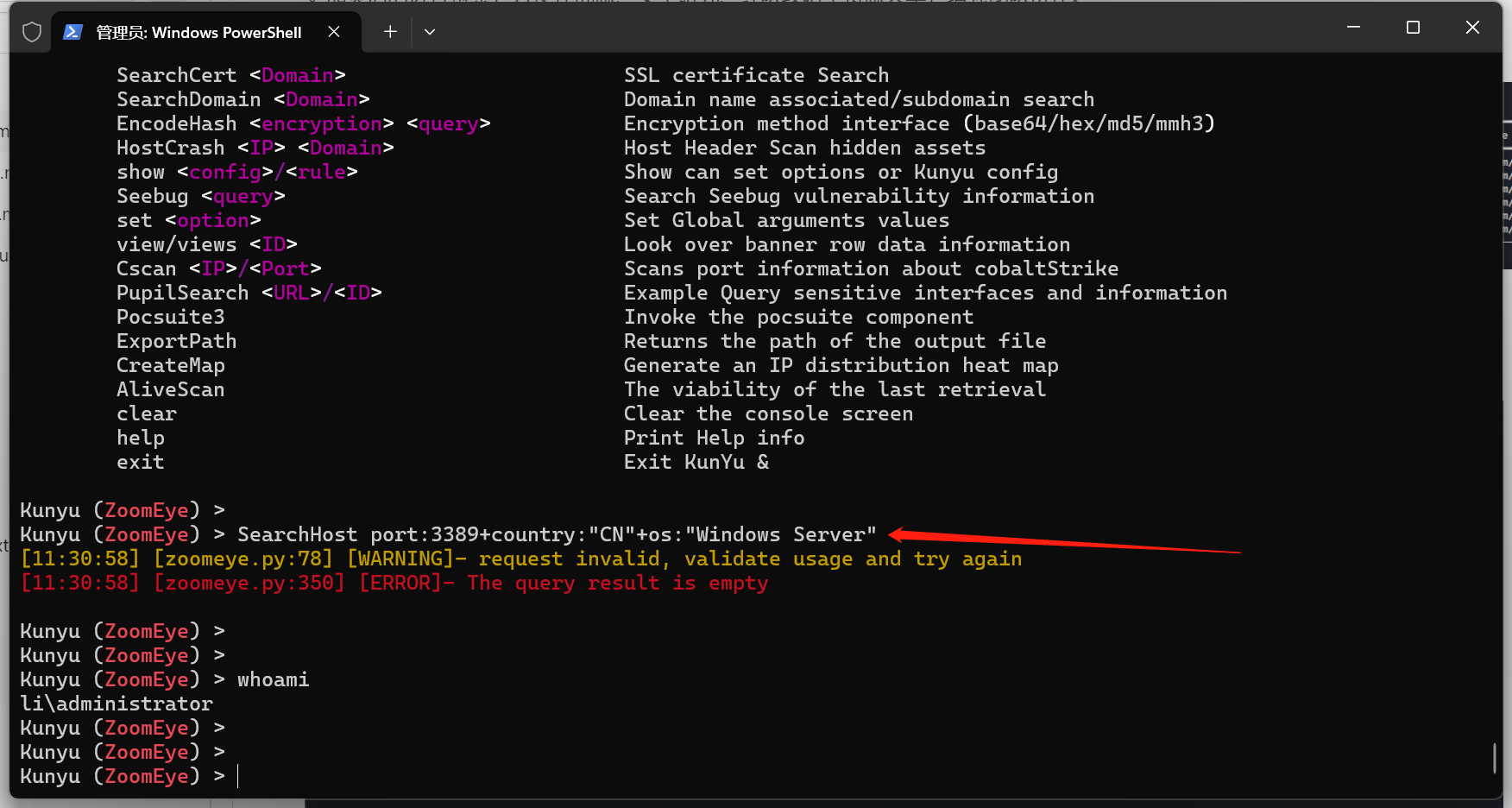The height and width of the screenshot is (808, 1512).
Task: Click the shield icon in the title bar
Action: [x=32, y=33]
